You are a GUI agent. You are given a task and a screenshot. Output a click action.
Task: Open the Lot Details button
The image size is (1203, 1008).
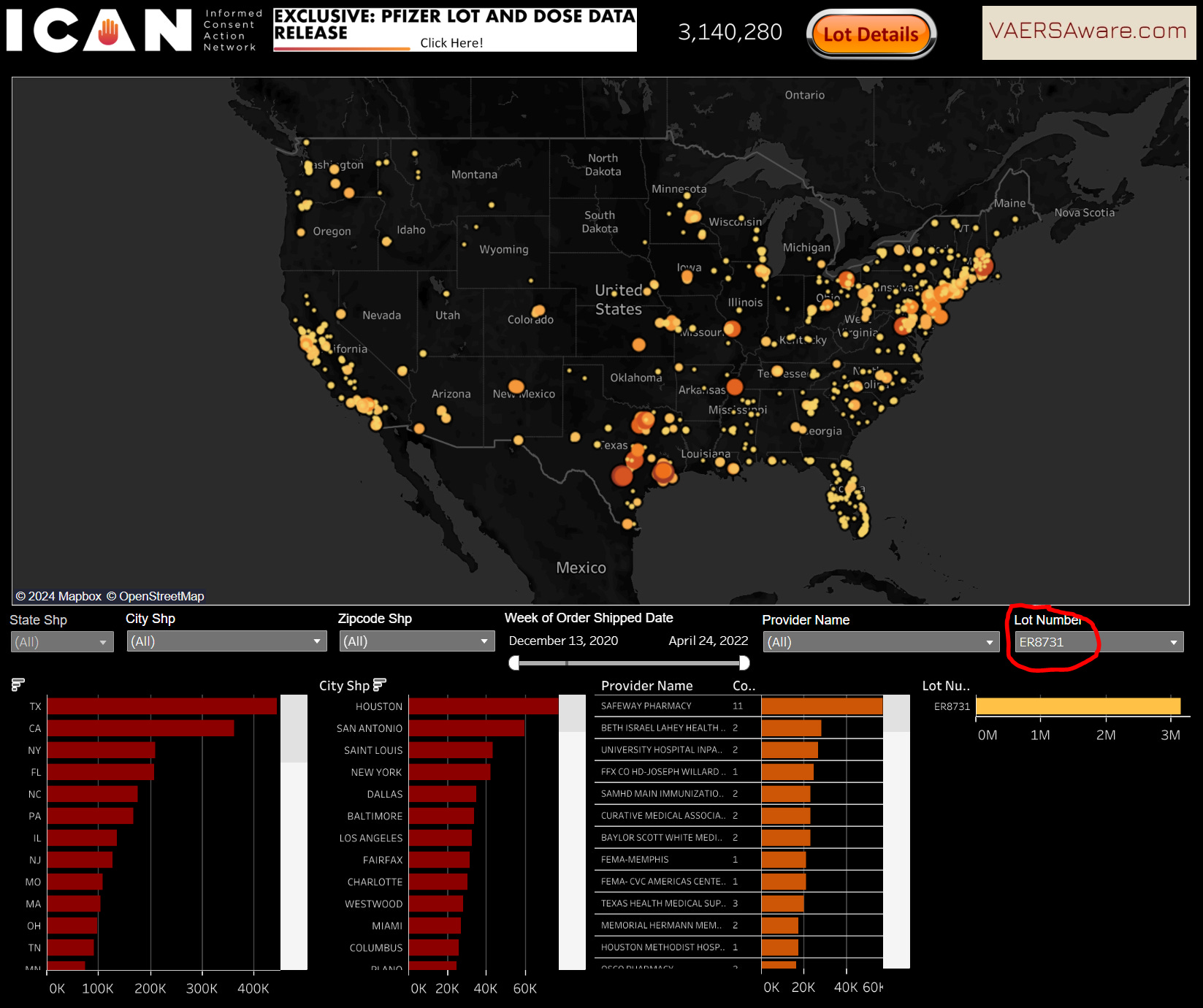tap(871, 34)
